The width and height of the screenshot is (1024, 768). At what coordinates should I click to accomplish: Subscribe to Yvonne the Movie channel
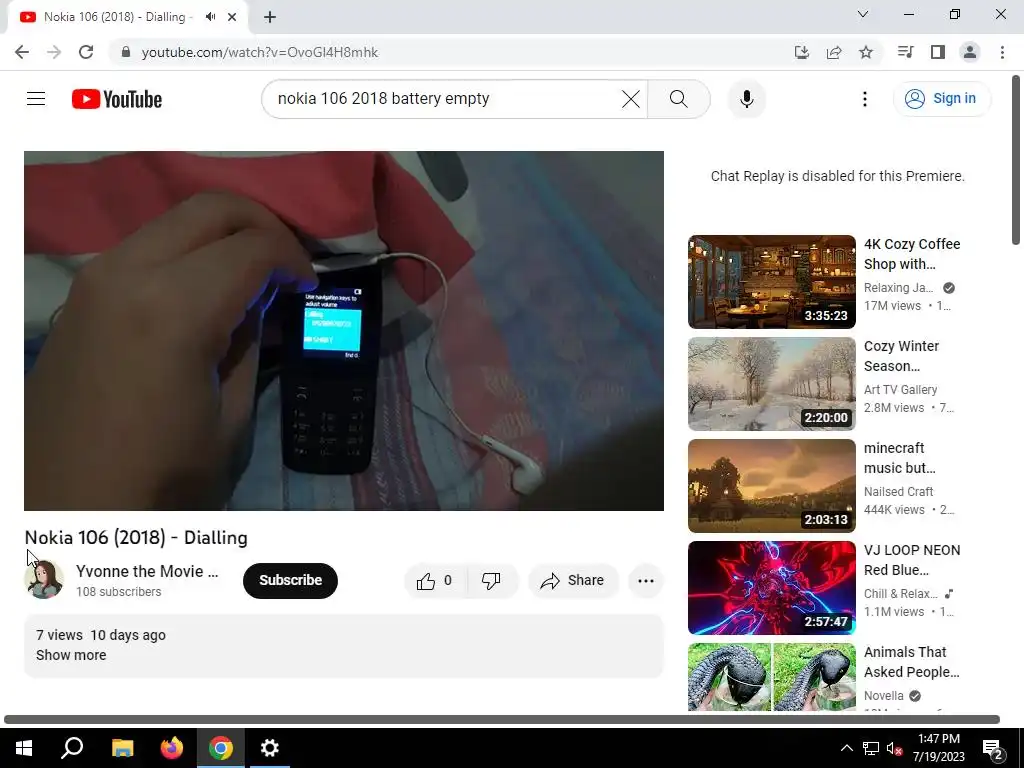point(290,581)
